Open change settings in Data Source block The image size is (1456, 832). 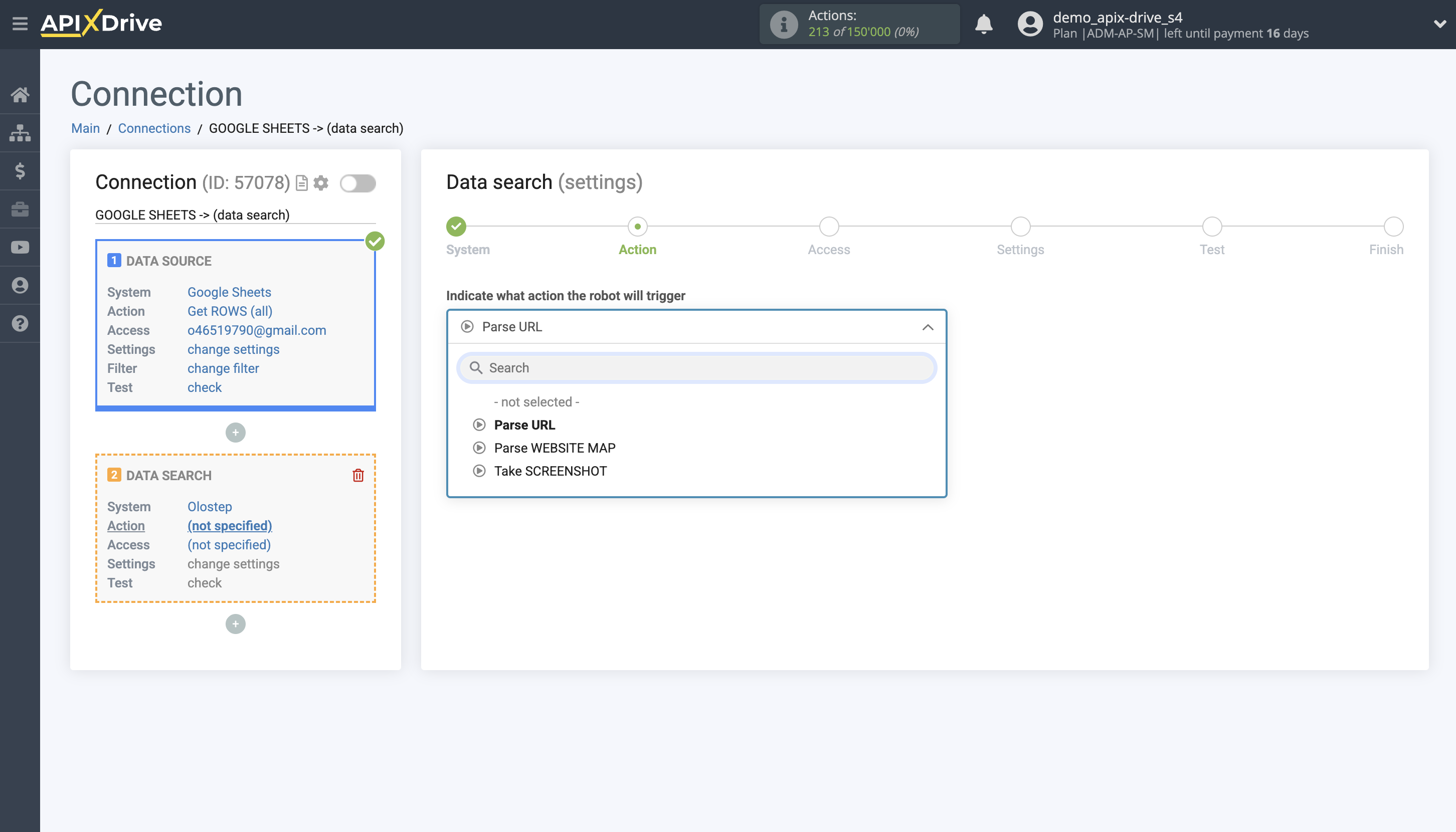233,349
